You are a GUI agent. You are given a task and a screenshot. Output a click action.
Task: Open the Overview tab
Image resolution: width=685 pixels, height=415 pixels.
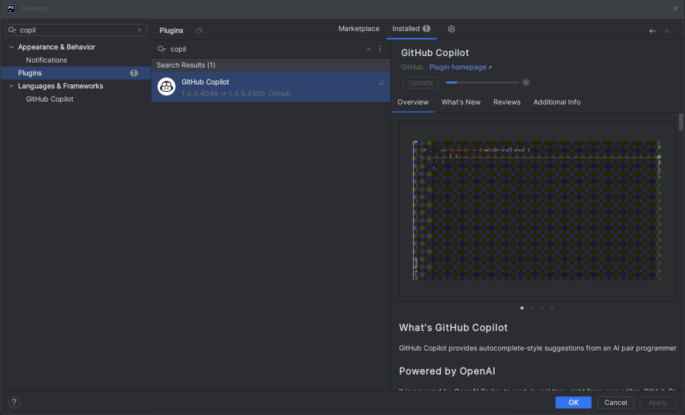413,102
